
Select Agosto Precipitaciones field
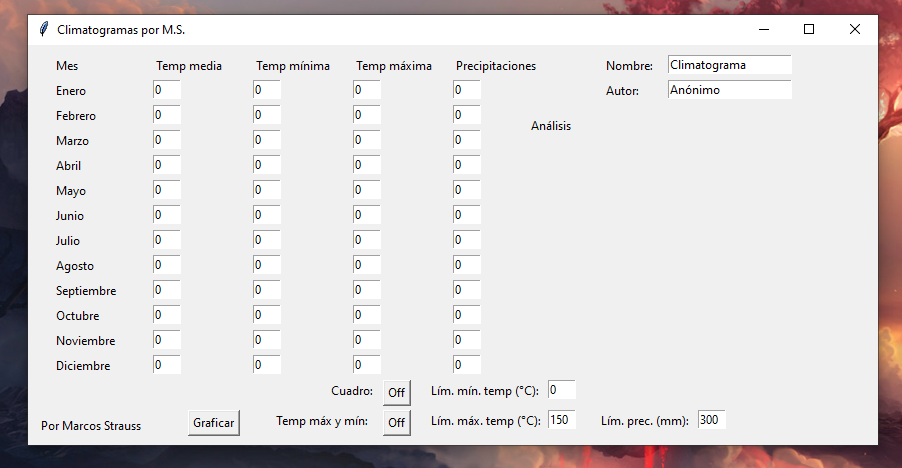[x=467, y=264]
